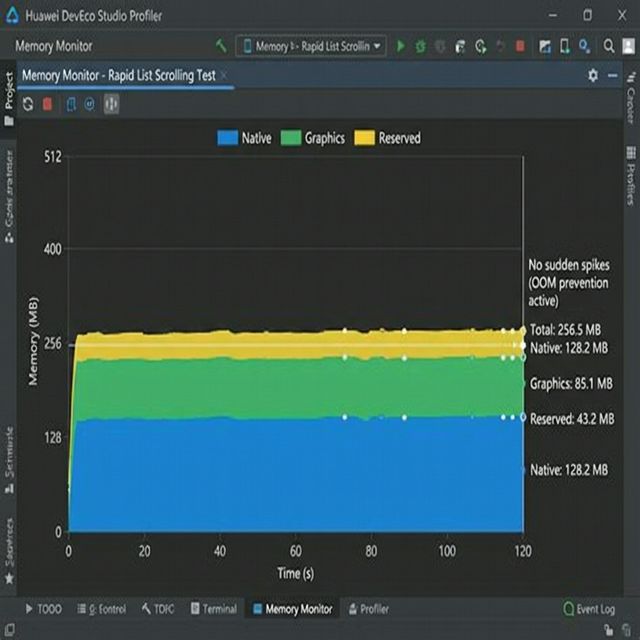
Task: Toggle the Reserved legend swatch
Action: tap(364, 138)
